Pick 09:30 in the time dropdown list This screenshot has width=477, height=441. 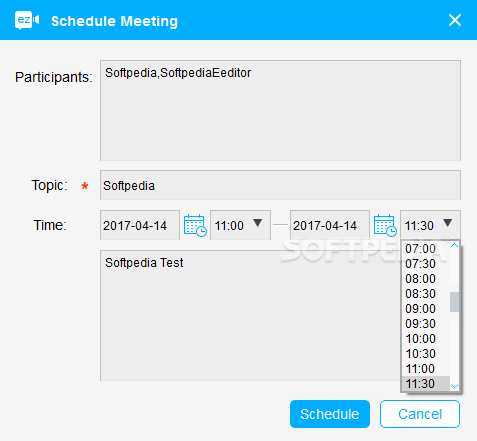[x=425, y=324]
